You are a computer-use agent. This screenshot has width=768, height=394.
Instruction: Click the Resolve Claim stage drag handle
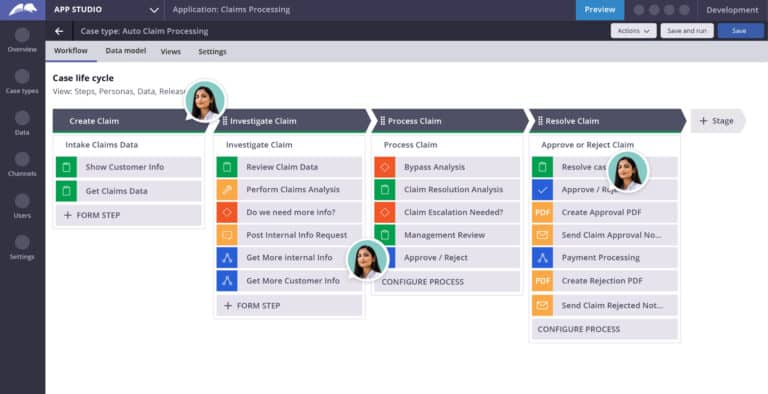click(x=540, y=121)
